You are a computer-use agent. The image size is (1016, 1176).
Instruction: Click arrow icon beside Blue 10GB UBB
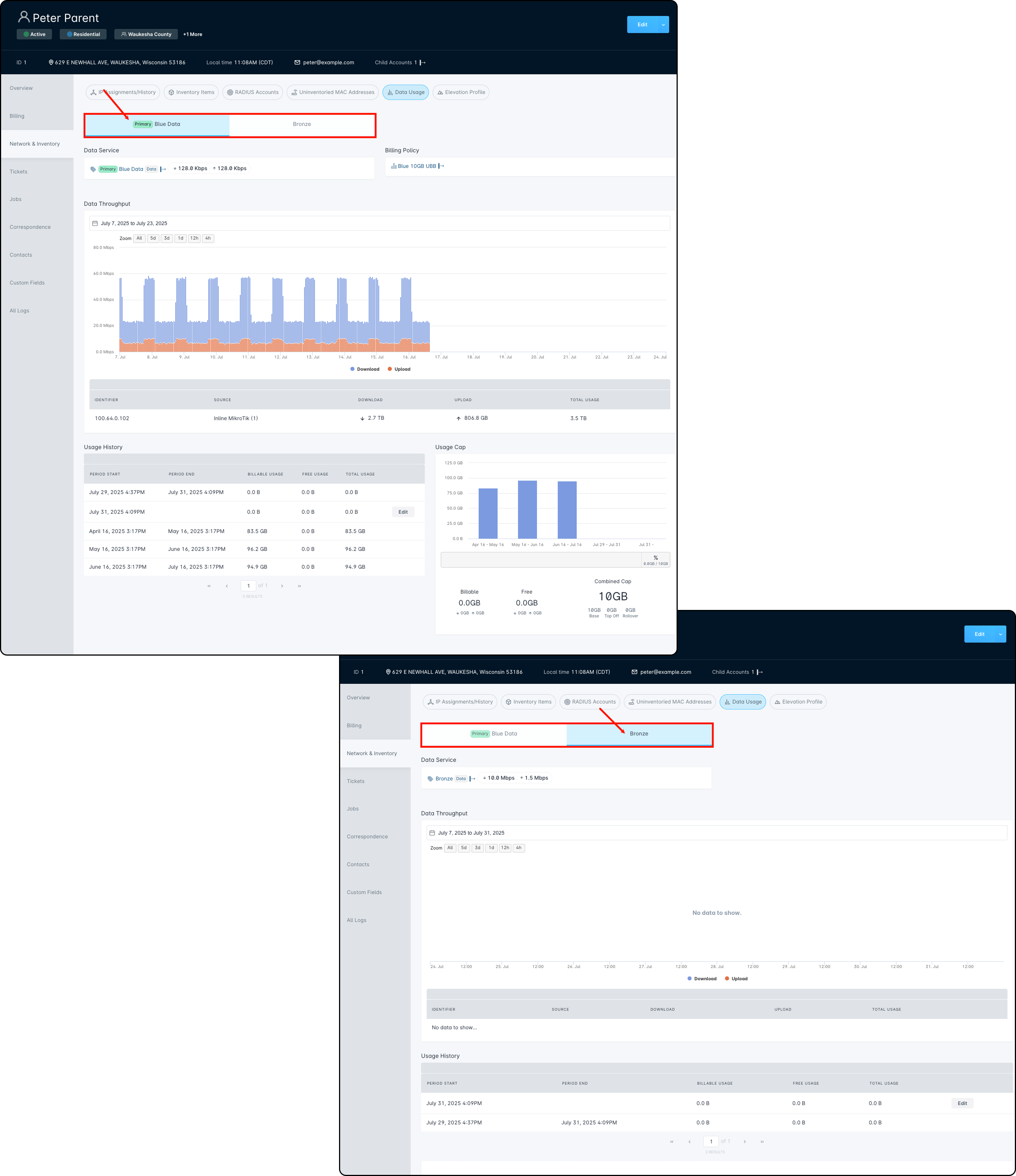click(x=442, y=166)
